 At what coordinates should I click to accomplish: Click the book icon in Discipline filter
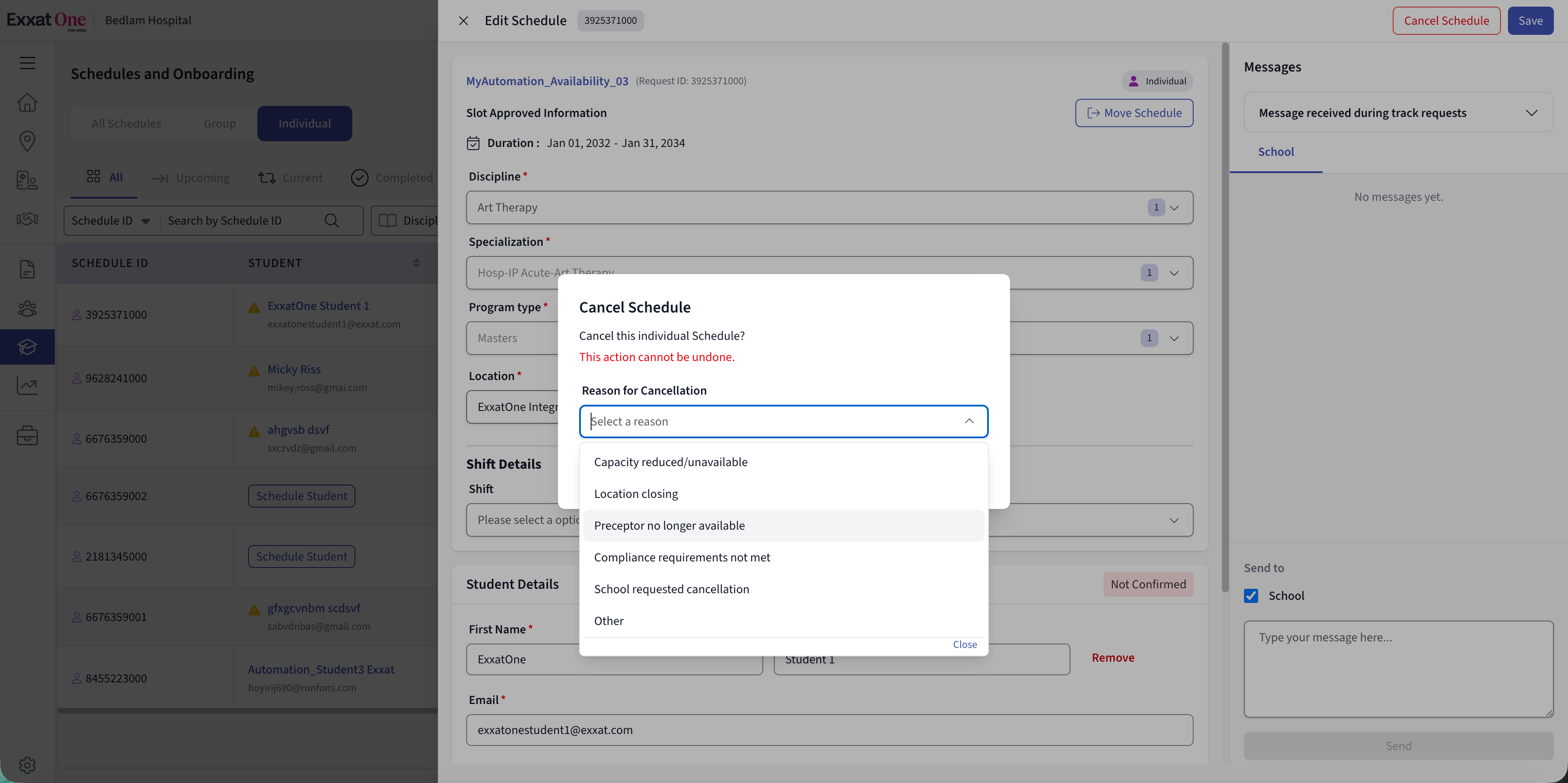(x=387, y=220)
